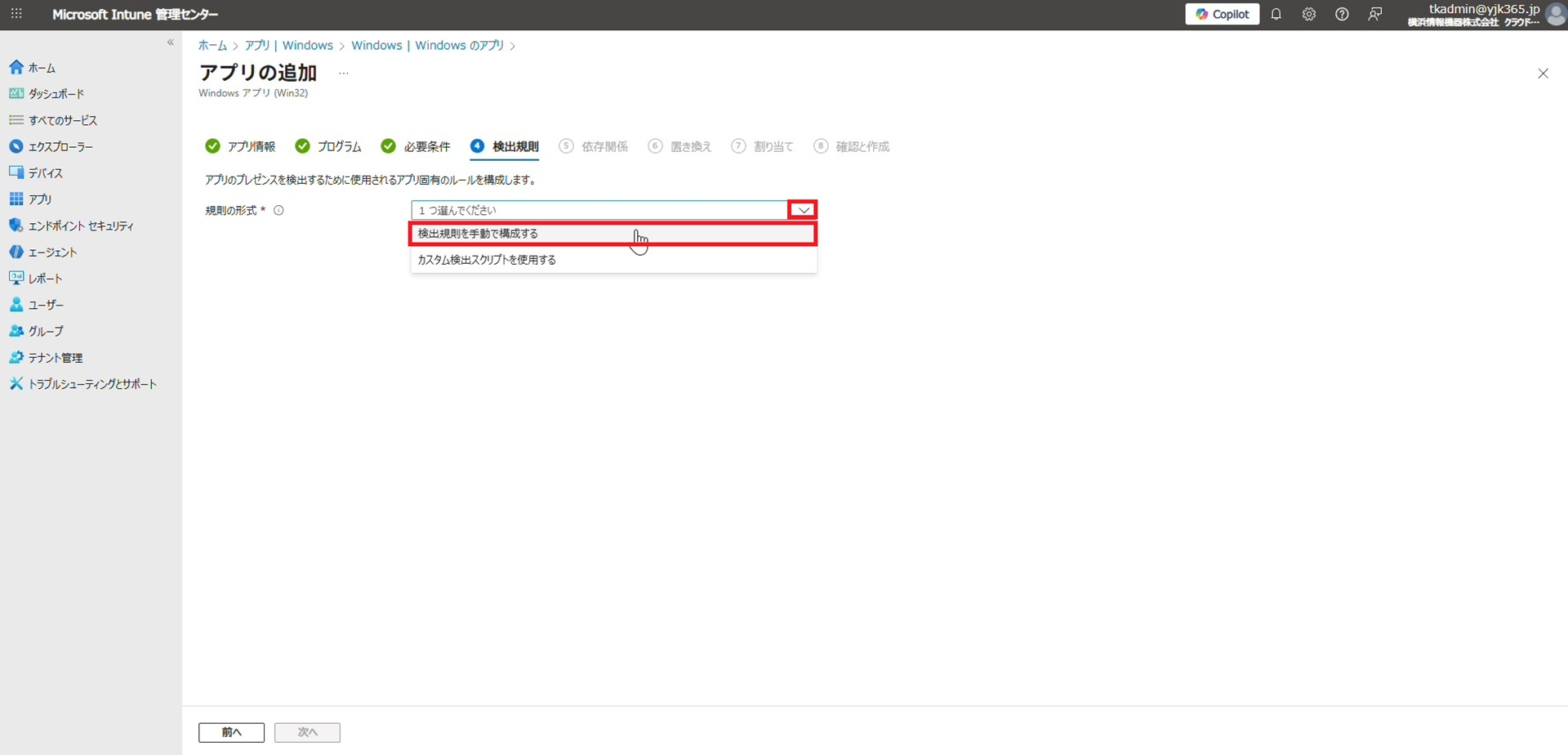
Task: Open the settings gear icon
Action: 1308,15
